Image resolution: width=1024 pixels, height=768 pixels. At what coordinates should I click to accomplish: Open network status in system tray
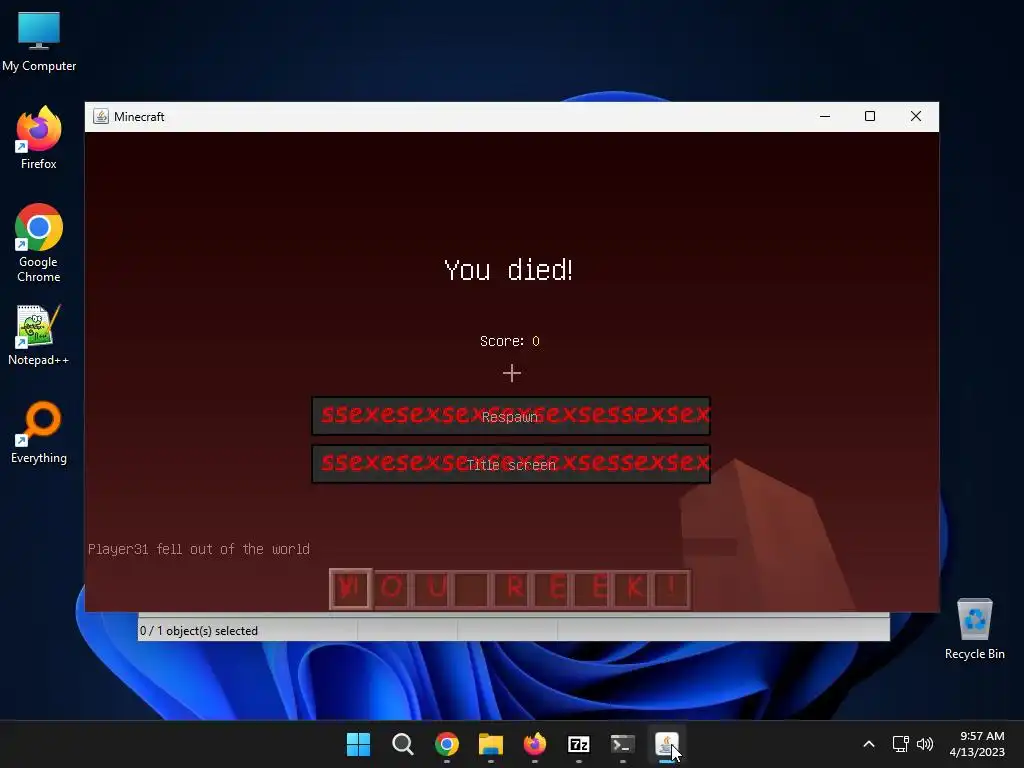coord(901,744)
